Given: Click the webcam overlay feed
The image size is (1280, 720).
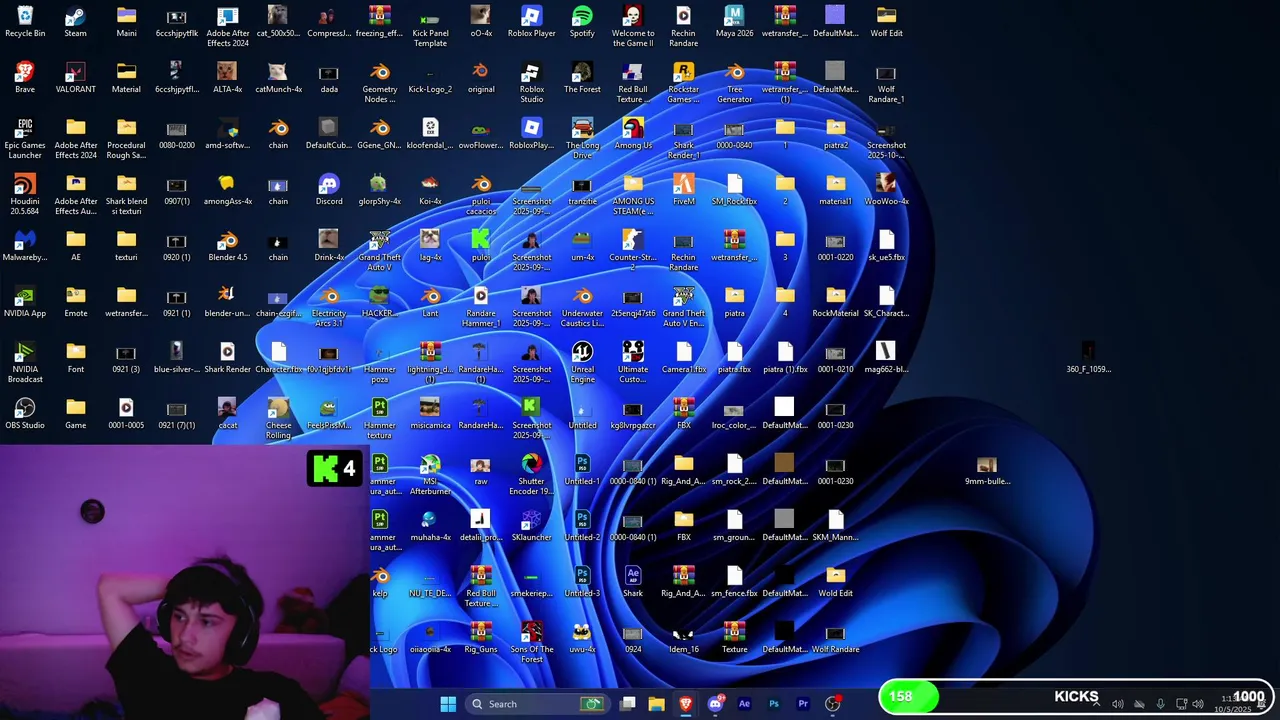Looking at the screenshot, I should (185, 583).
